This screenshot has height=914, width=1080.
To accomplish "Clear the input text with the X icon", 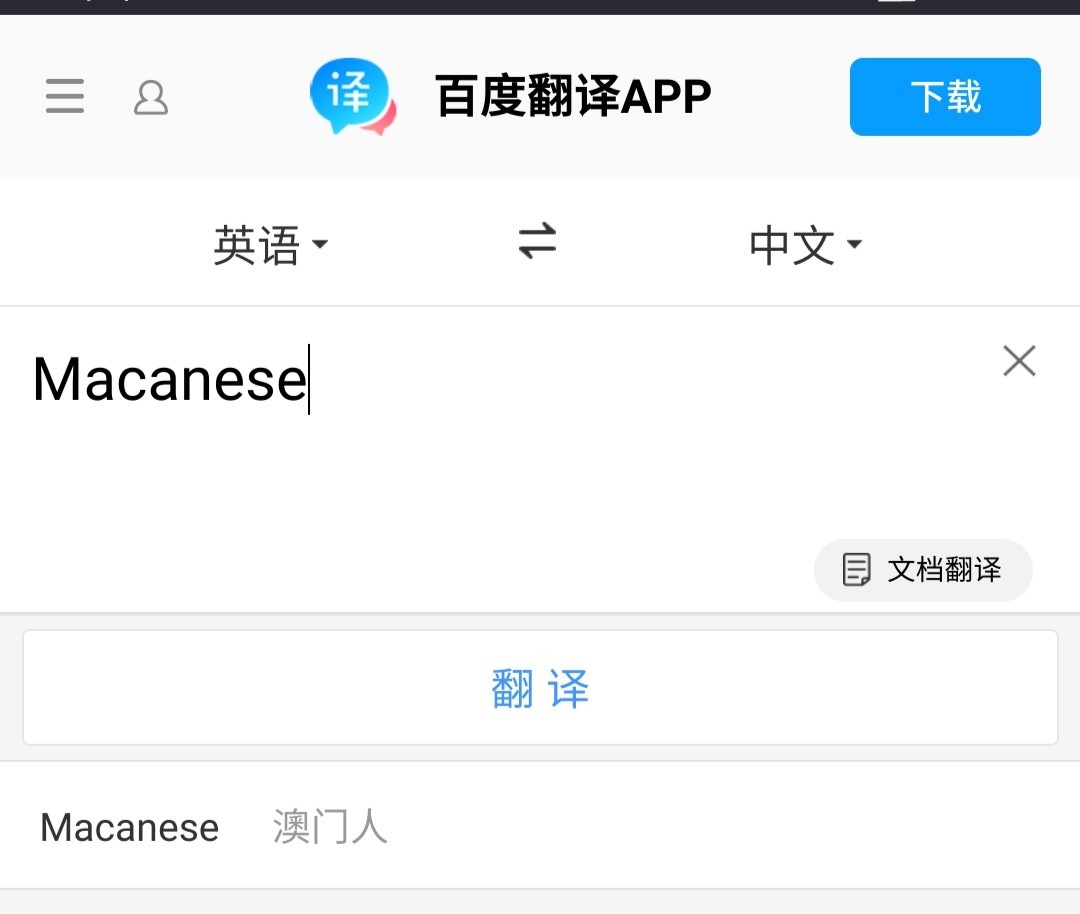I will click(1019, 360).
